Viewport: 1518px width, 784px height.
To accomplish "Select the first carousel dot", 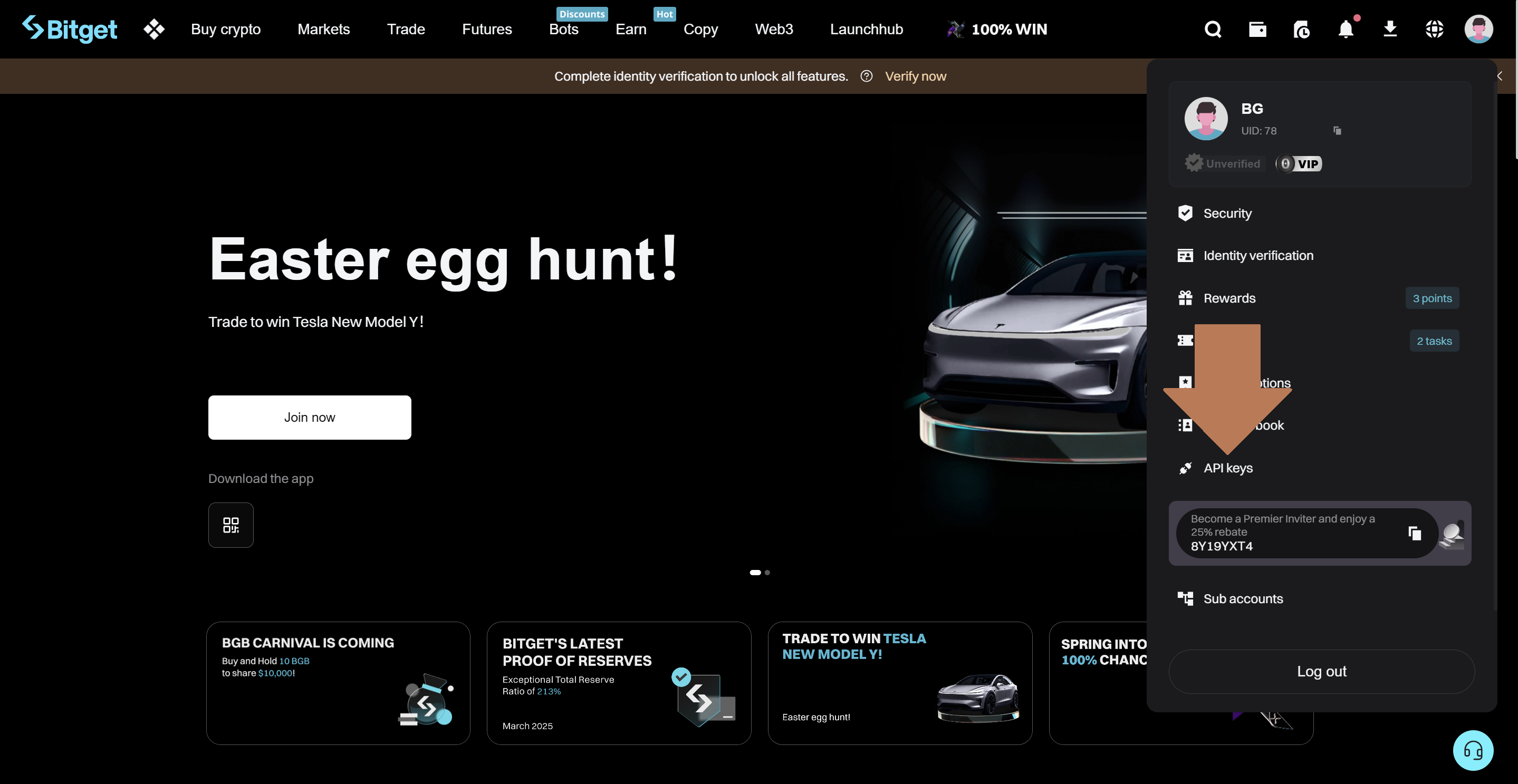I will [755, 573].
